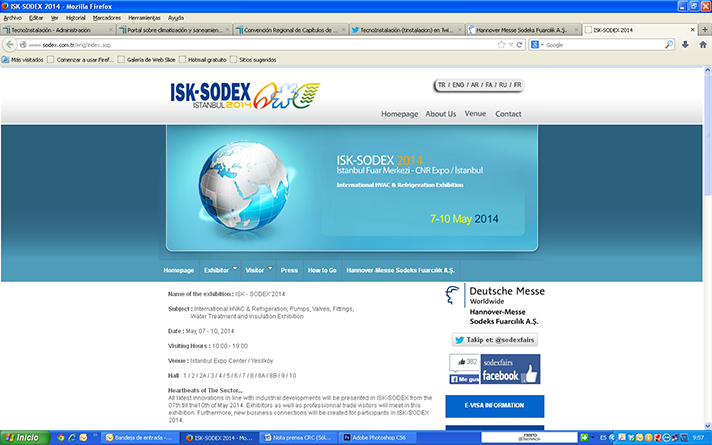Click the sodexfairs facebook banner

[x=510, y=369]
